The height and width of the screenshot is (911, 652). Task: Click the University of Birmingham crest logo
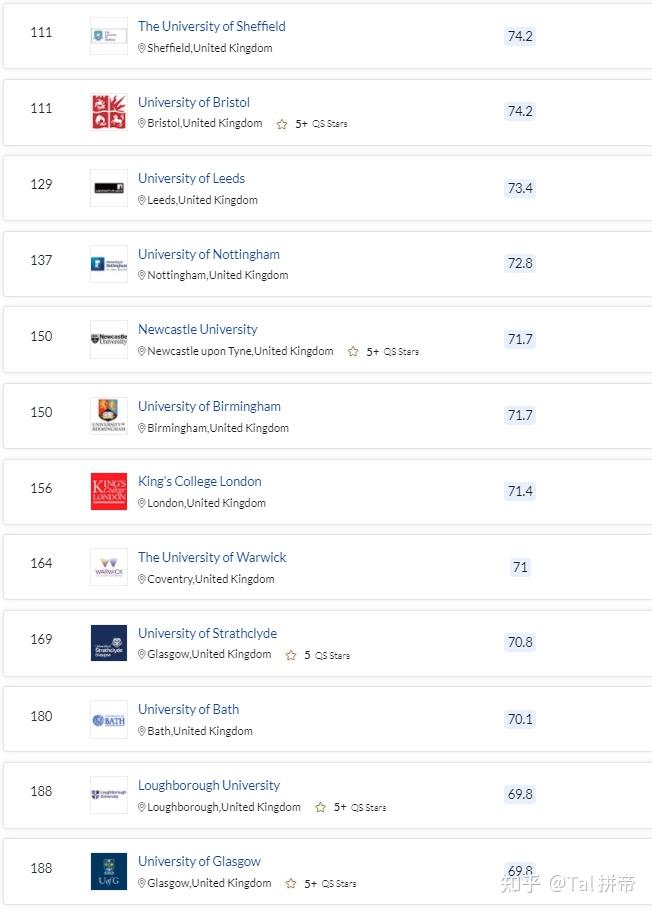pyautogui.click(x=108, y=415)
